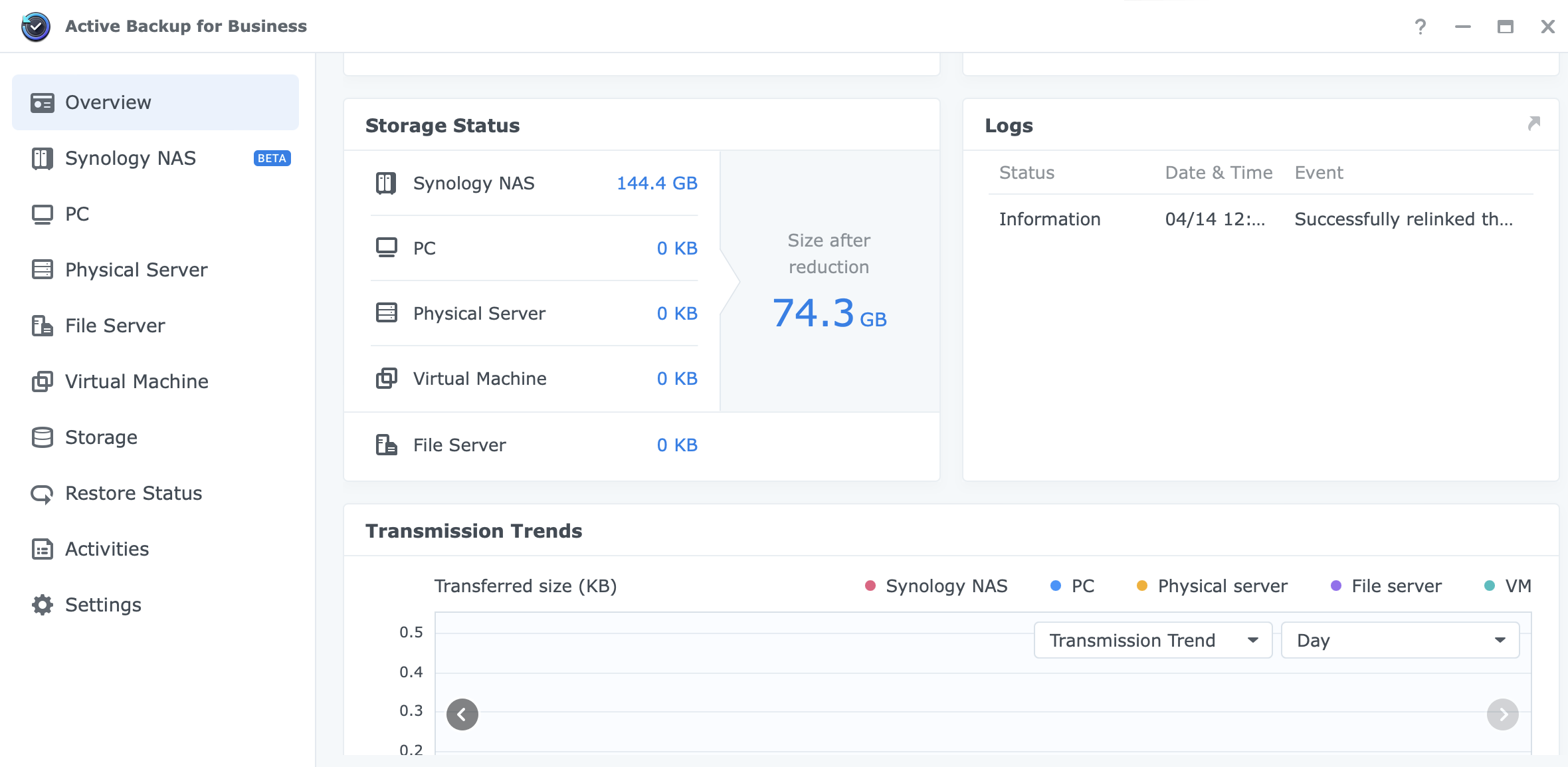Open the help question mark icon
Viewport: 1568px width, 767px height.
click(x=1421, y=27)
